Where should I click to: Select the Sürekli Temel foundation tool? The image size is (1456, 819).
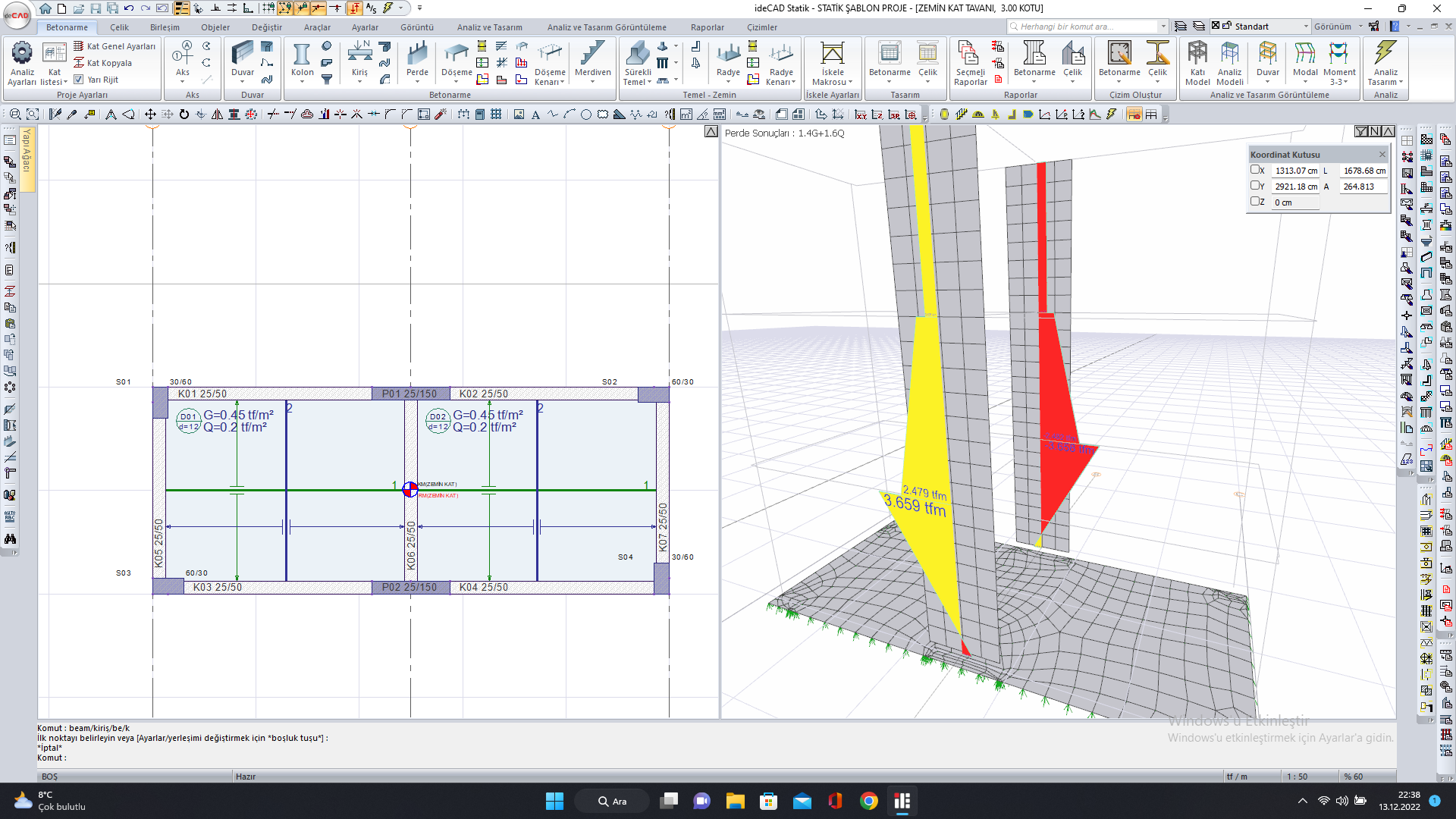[x=638, y=63]
